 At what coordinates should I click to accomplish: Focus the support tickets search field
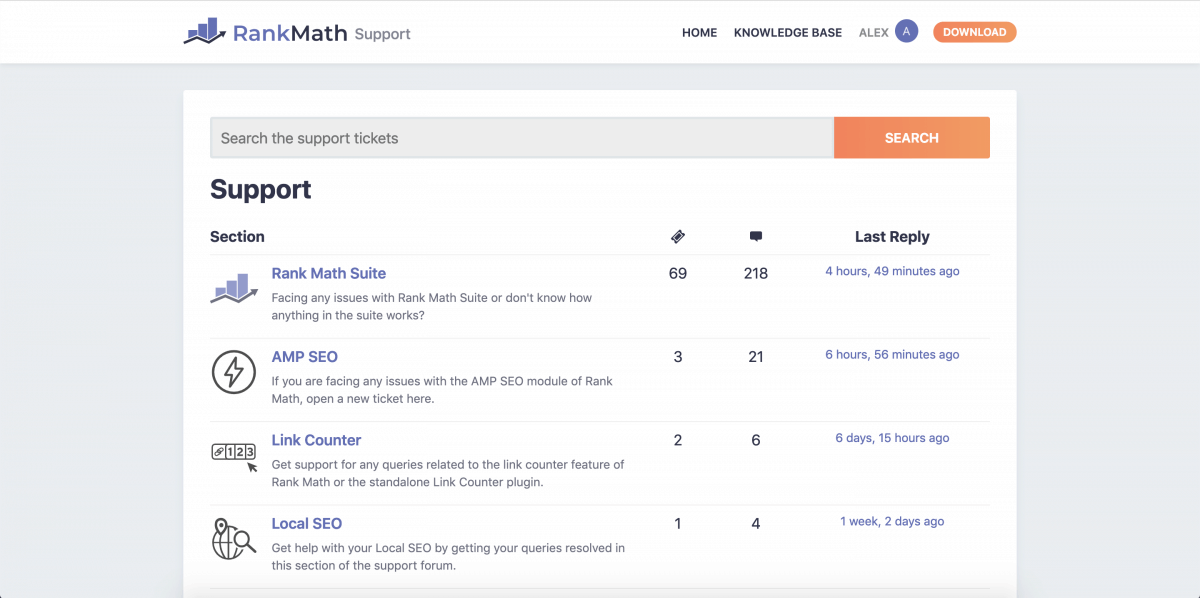click(x=521, y=138)
